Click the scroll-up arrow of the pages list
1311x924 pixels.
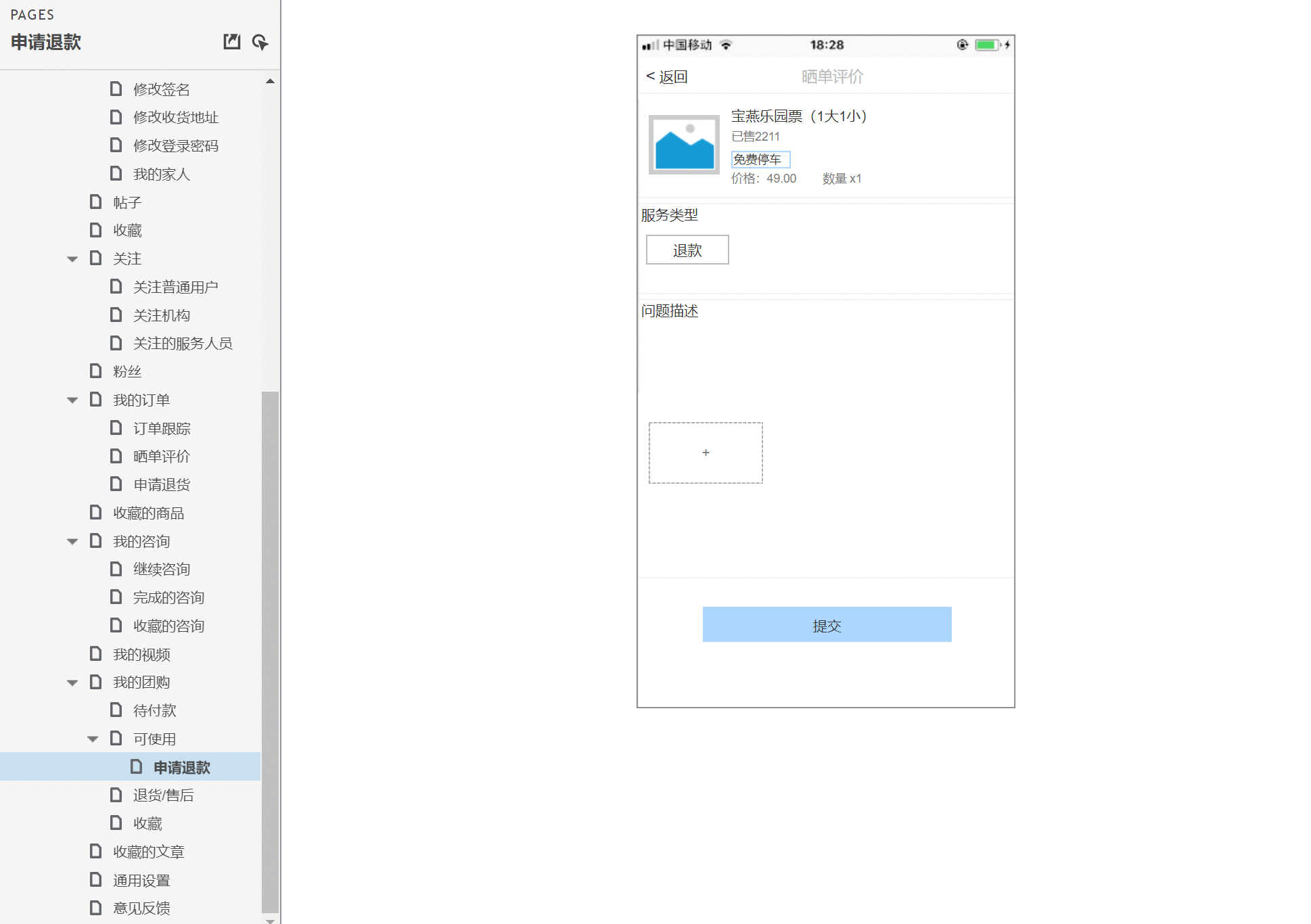coord(270,81)
